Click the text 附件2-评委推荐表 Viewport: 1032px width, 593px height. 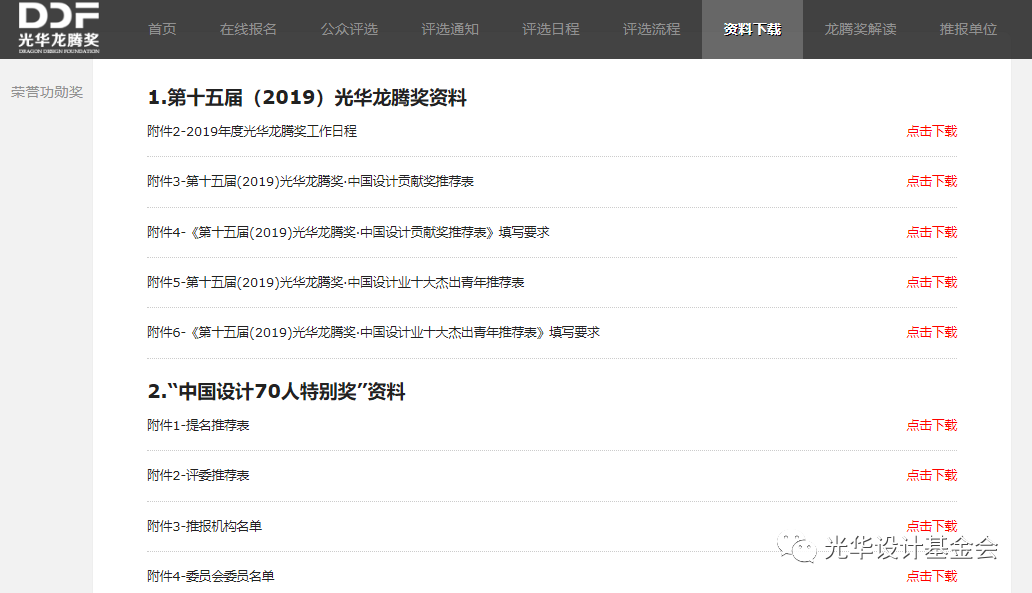coord(198,475)
